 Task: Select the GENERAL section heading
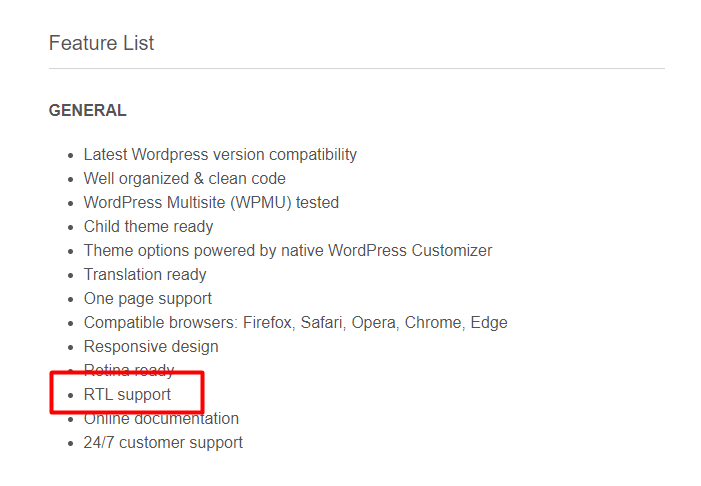[x=88, y=110]
